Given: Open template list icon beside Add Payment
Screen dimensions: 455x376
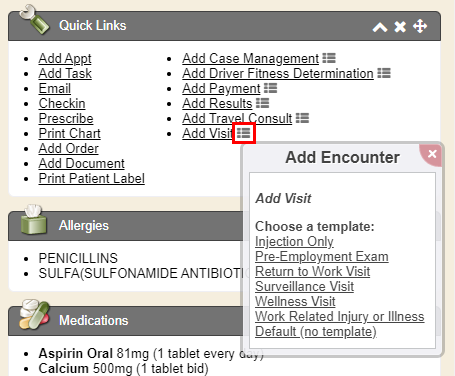Looking at the screenshot, I should [270, 88].
